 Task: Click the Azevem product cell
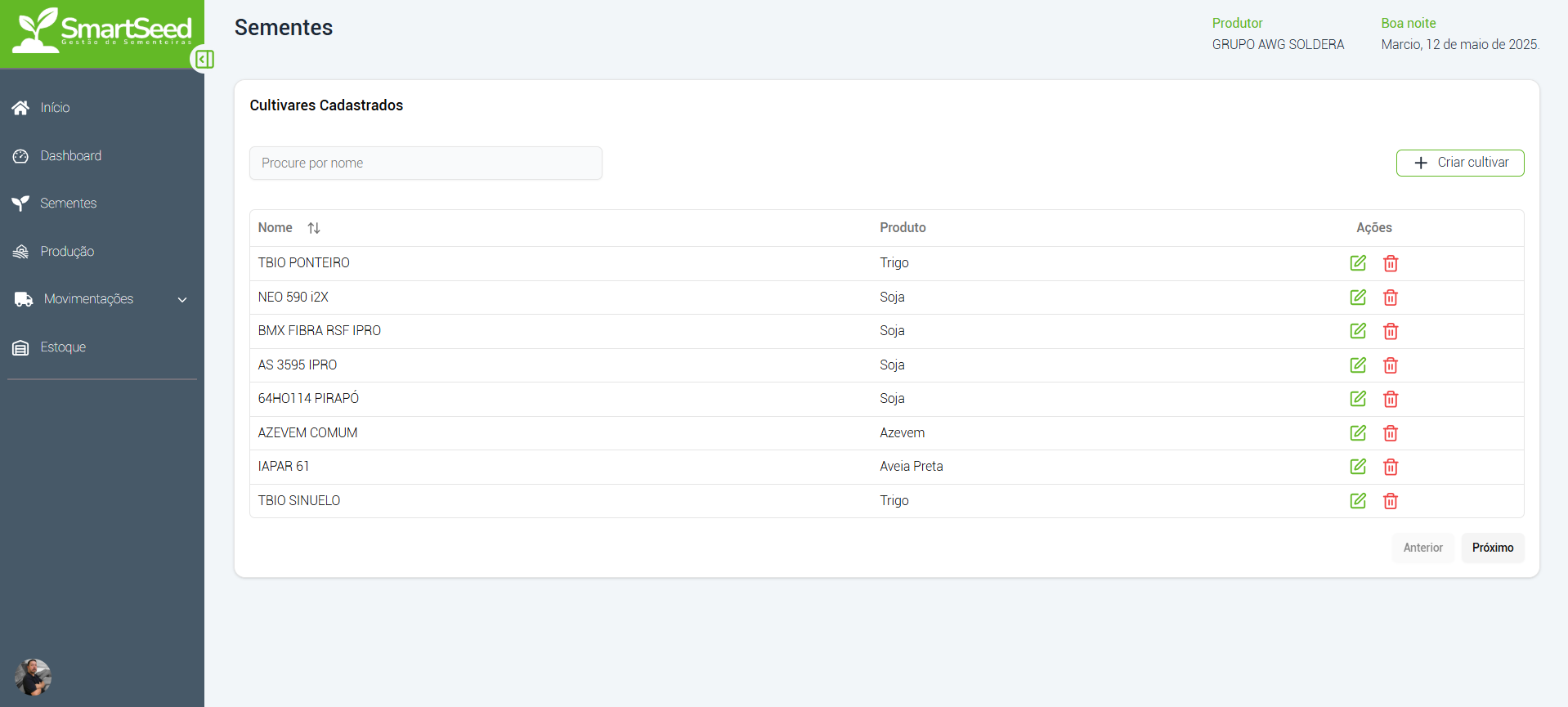pyautogui.click(x=903, y=433)
